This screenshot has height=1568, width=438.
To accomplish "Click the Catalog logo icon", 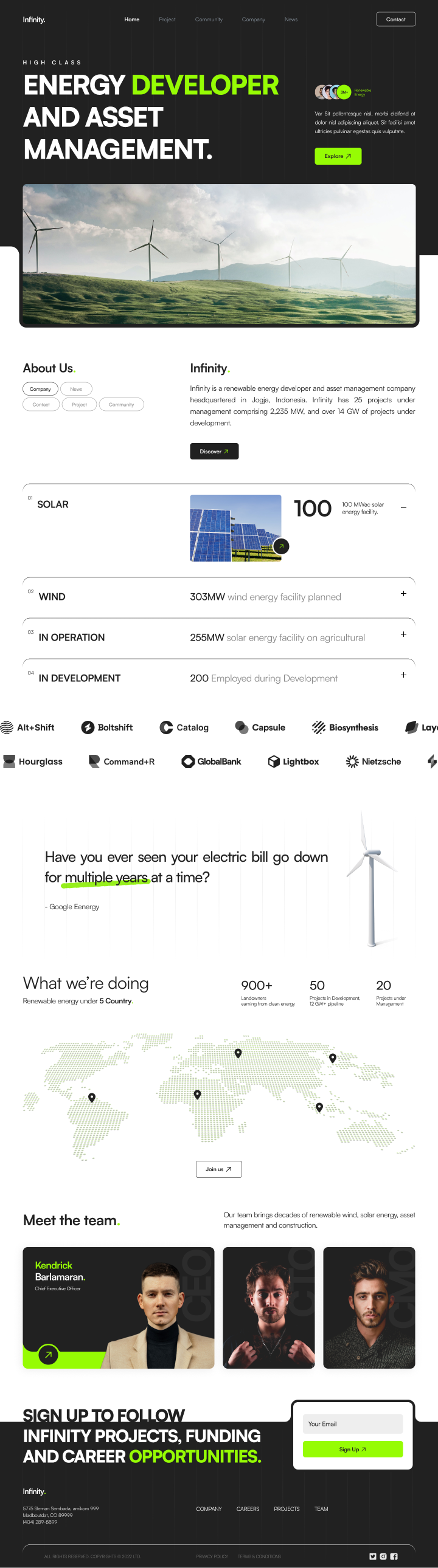I will [166, 727].
